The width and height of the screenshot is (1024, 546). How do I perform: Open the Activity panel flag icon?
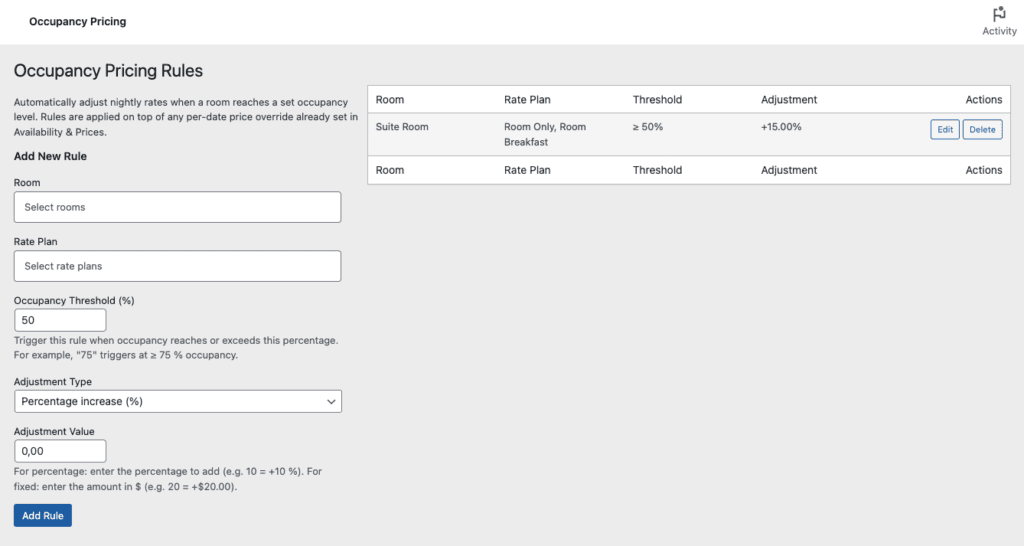click(x=998, y=15)
